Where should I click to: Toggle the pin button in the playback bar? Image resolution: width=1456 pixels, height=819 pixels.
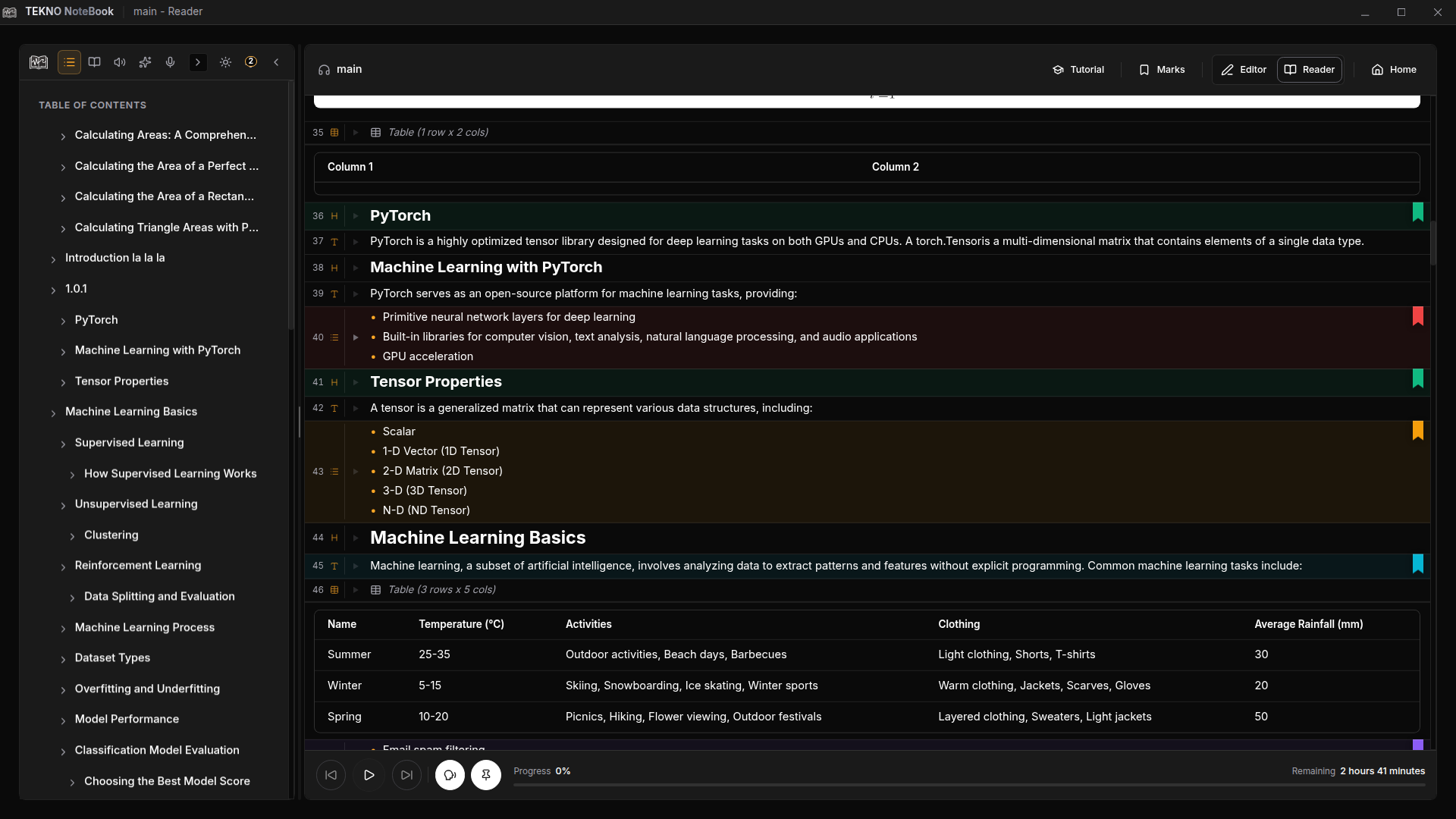point(486,775)
